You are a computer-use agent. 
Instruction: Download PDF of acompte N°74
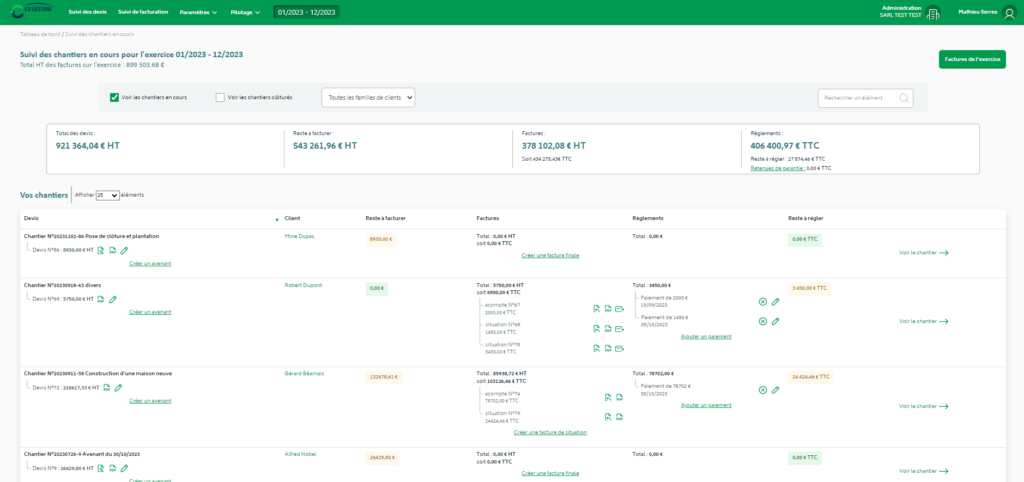(x=619, y=397)
